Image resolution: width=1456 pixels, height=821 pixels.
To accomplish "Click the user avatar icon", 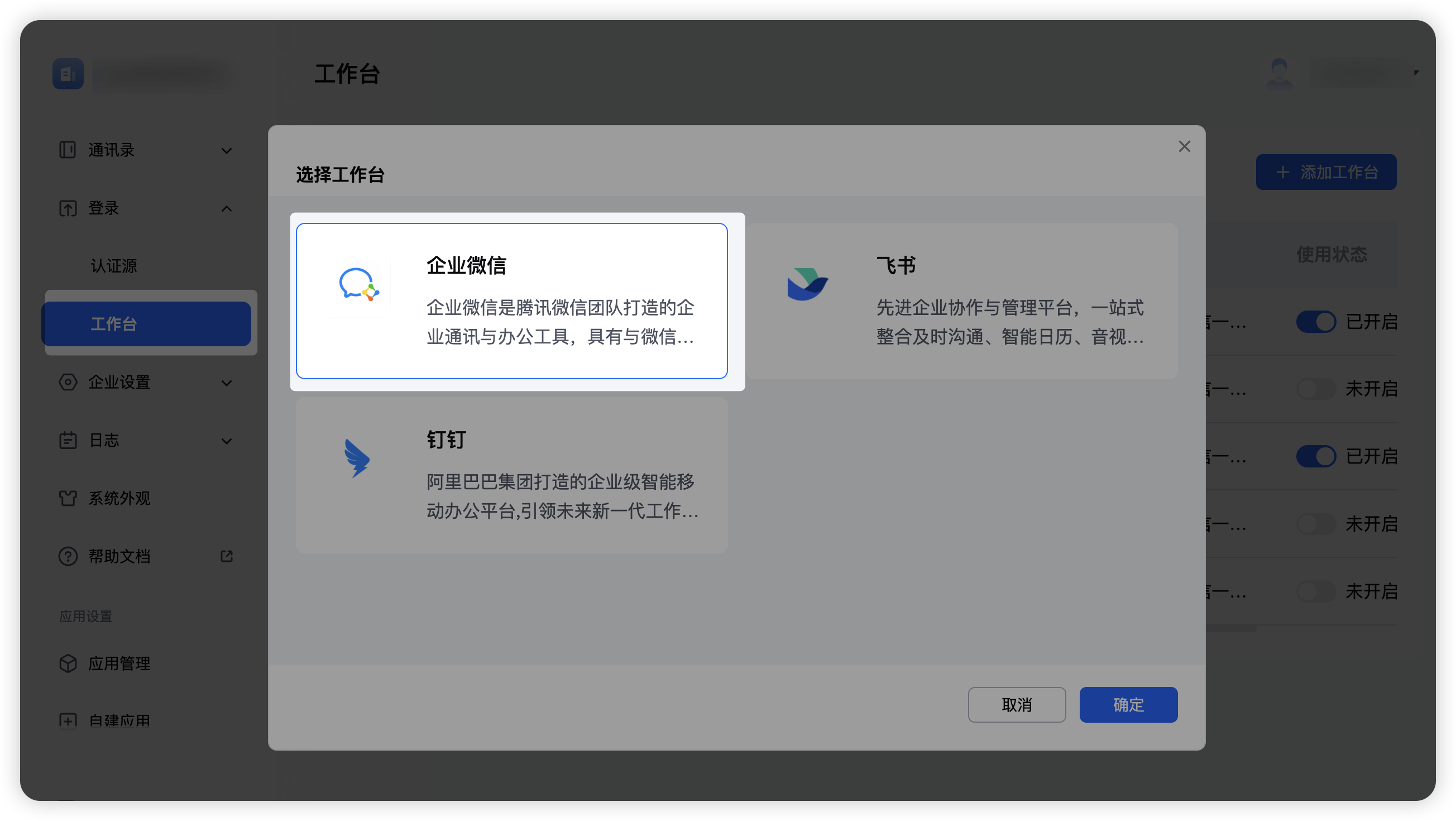I will (1279, 74).
